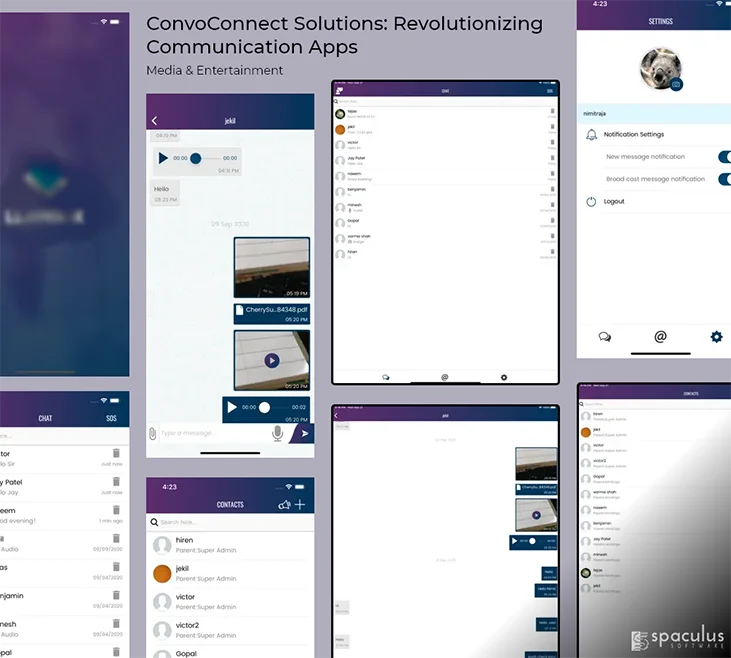Open contact victor2 in phone Contacts list

230,630
